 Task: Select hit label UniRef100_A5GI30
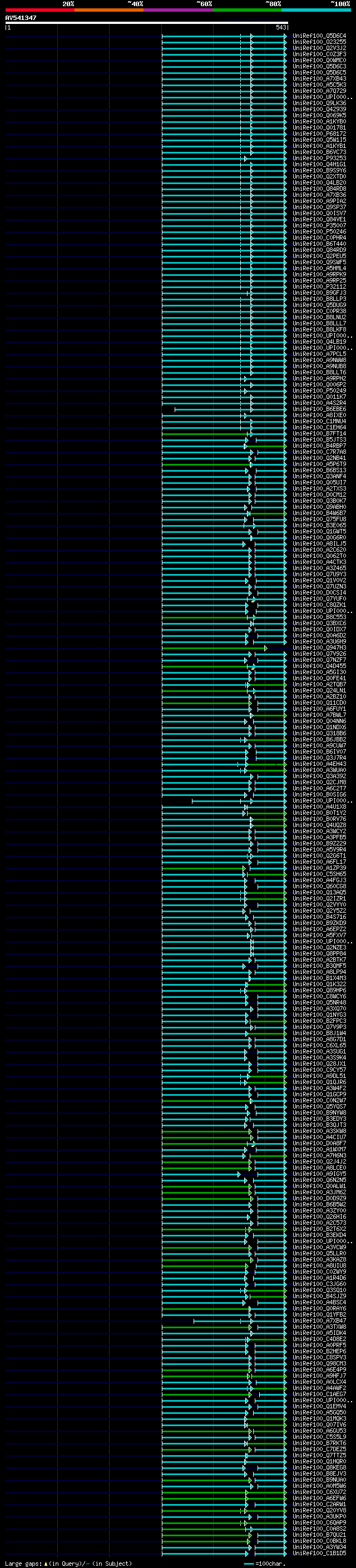pos(319,672)
